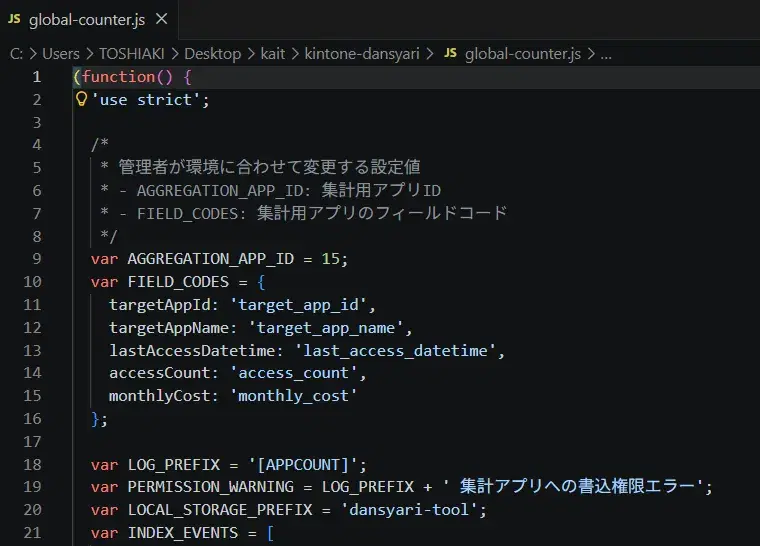The width and height of the screenshot is (760, 546).
Task: Click FIELD_CODES variable name on line 10
Action: (x=178, y=282)
